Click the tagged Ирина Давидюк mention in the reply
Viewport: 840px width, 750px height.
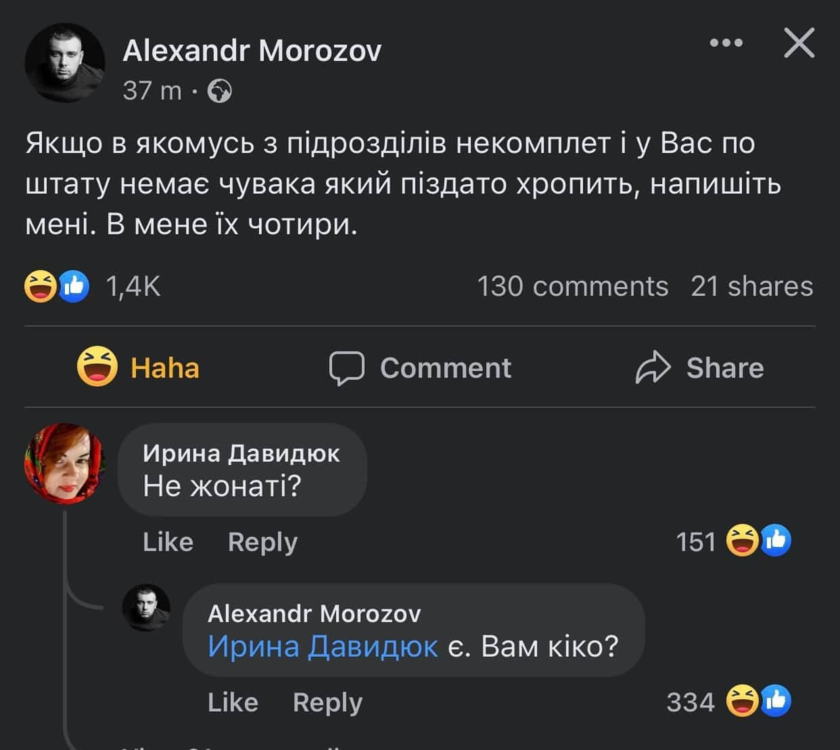coord(322,646)
